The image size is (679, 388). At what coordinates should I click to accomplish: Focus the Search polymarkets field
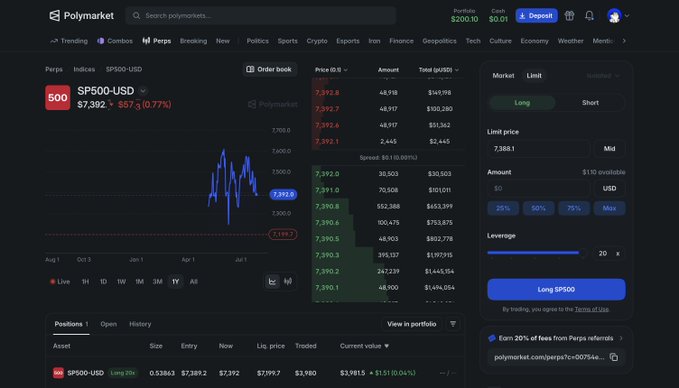261,16
